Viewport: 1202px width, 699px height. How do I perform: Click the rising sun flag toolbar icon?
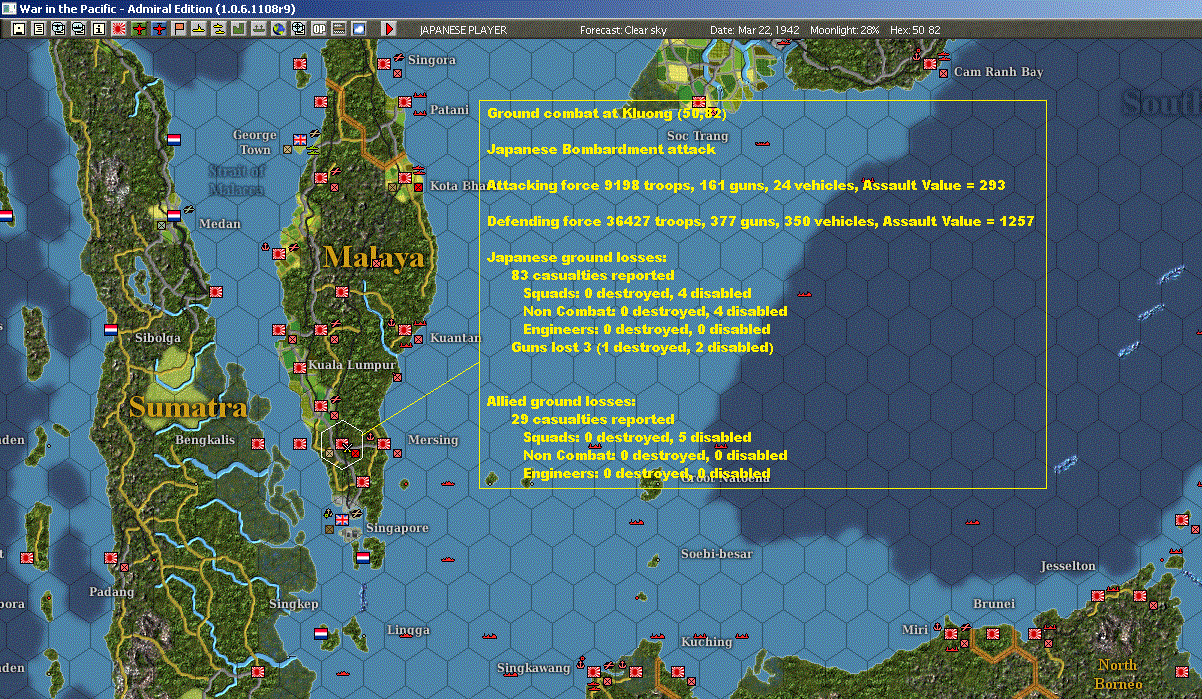119,29
